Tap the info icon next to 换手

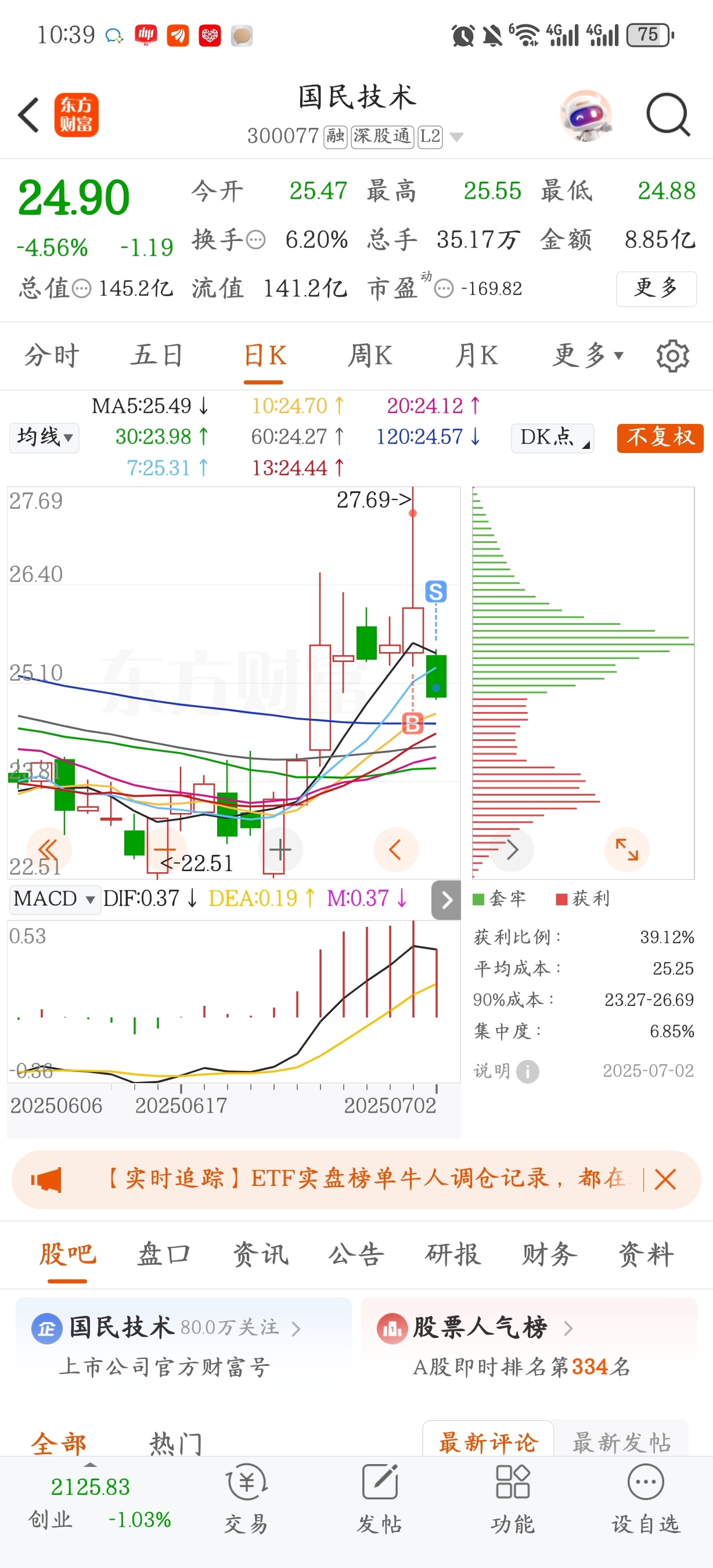tap(255, 240)
